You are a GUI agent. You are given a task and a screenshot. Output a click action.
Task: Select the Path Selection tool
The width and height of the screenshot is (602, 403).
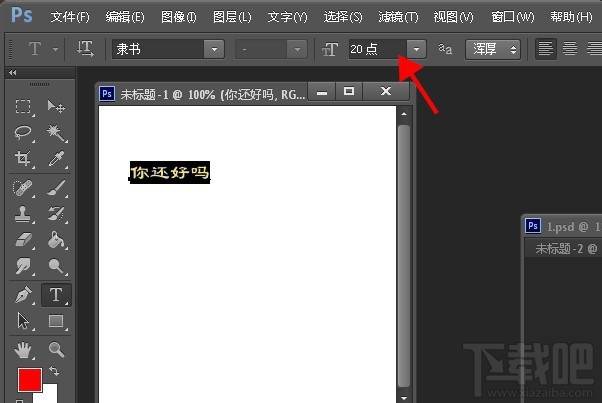[x=23, y=321]
